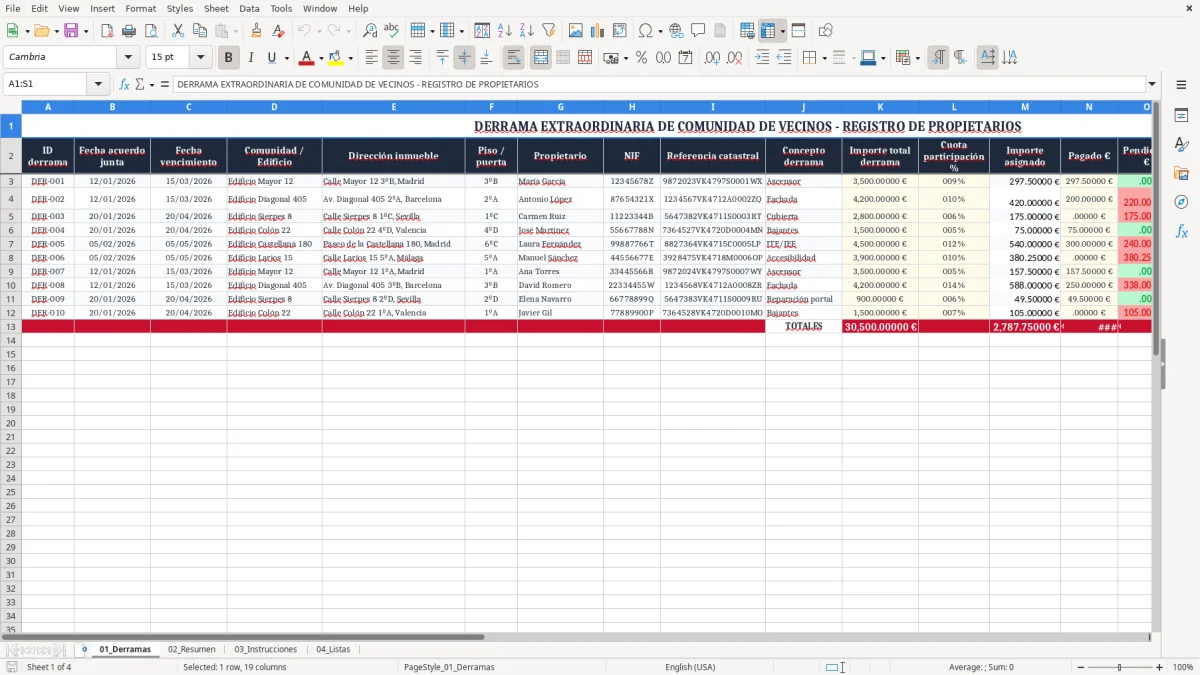This screenshot has height=675, width=1200.
Task: Toggle Center Vertically alignment
Action: tap(464, 57)
